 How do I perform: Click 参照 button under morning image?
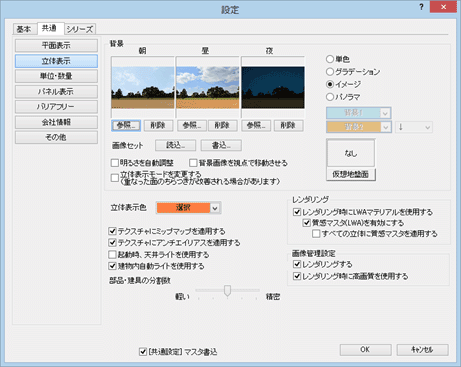coord(126,126)
